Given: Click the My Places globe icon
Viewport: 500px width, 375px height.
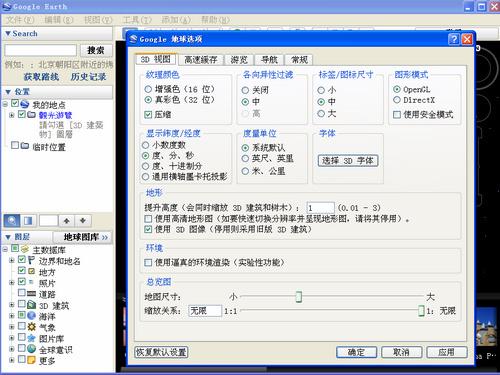Looking at the screenshot, I should point(25,104).
